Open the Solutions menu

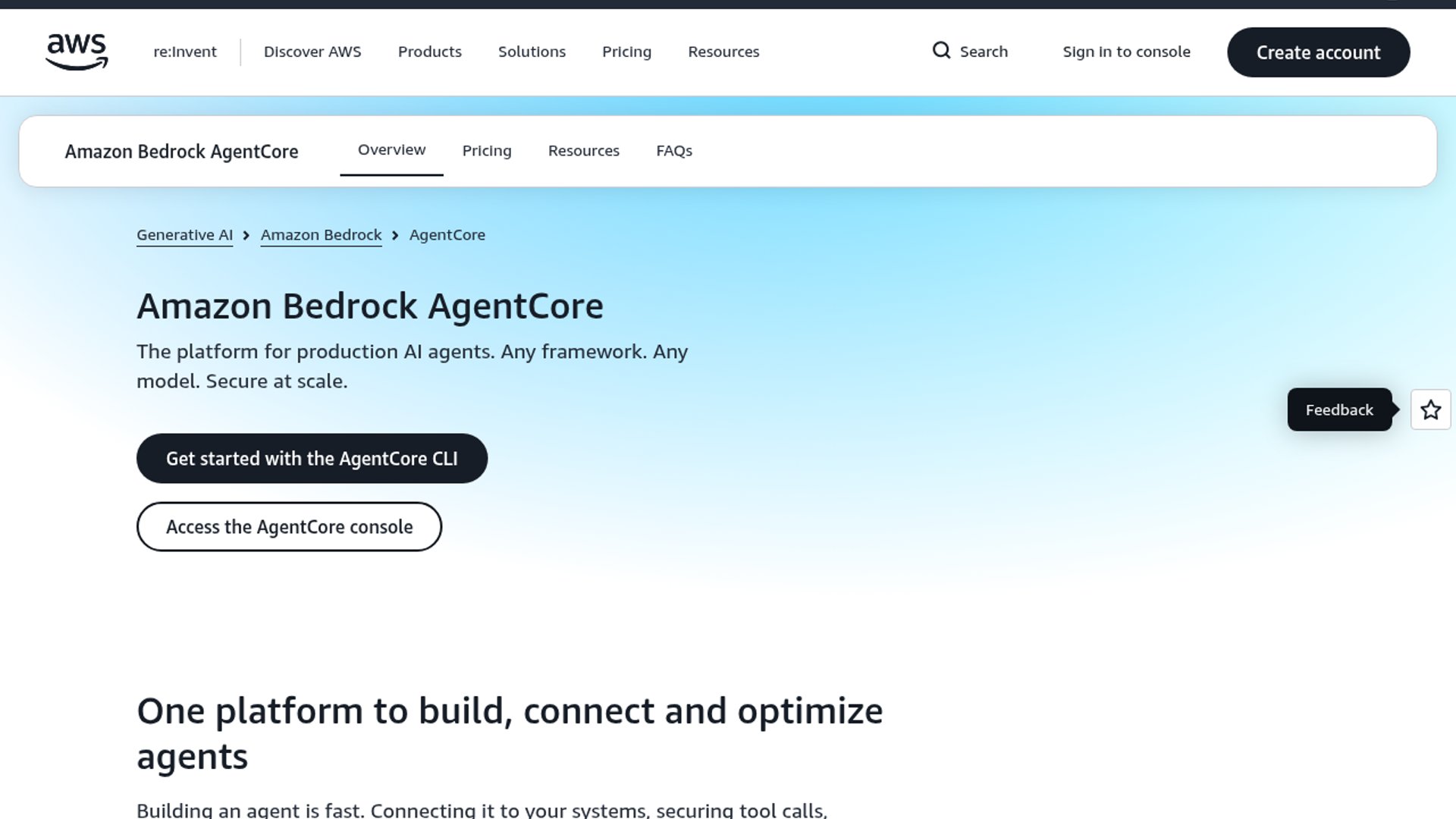(532, 52)
